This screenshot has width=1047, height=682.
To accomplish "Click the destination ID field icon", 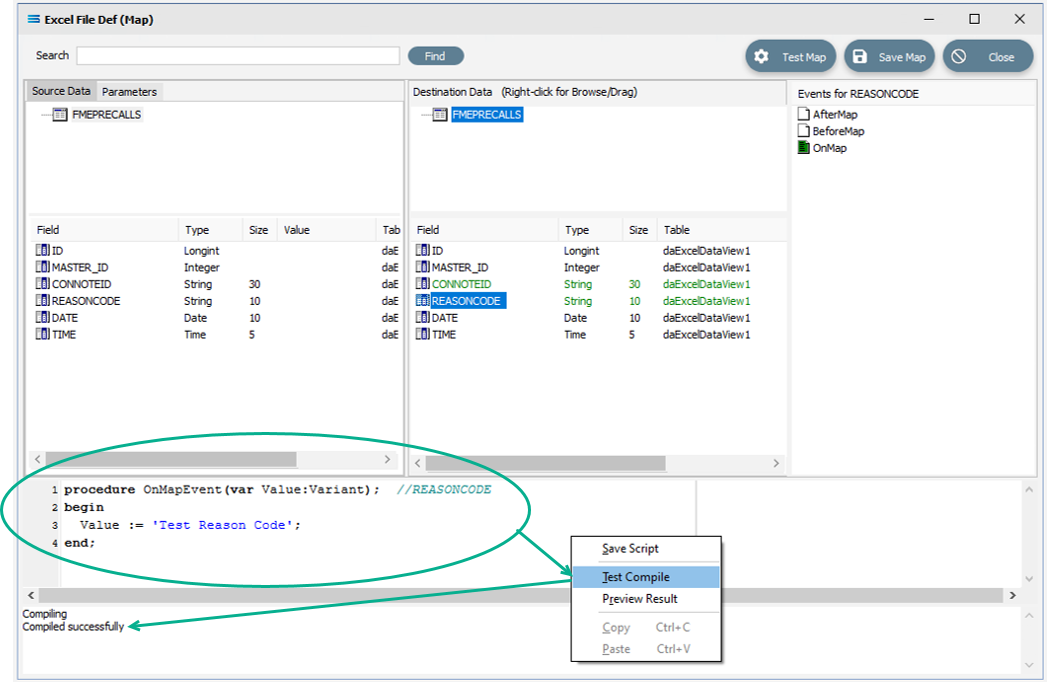I will point(422,250).
